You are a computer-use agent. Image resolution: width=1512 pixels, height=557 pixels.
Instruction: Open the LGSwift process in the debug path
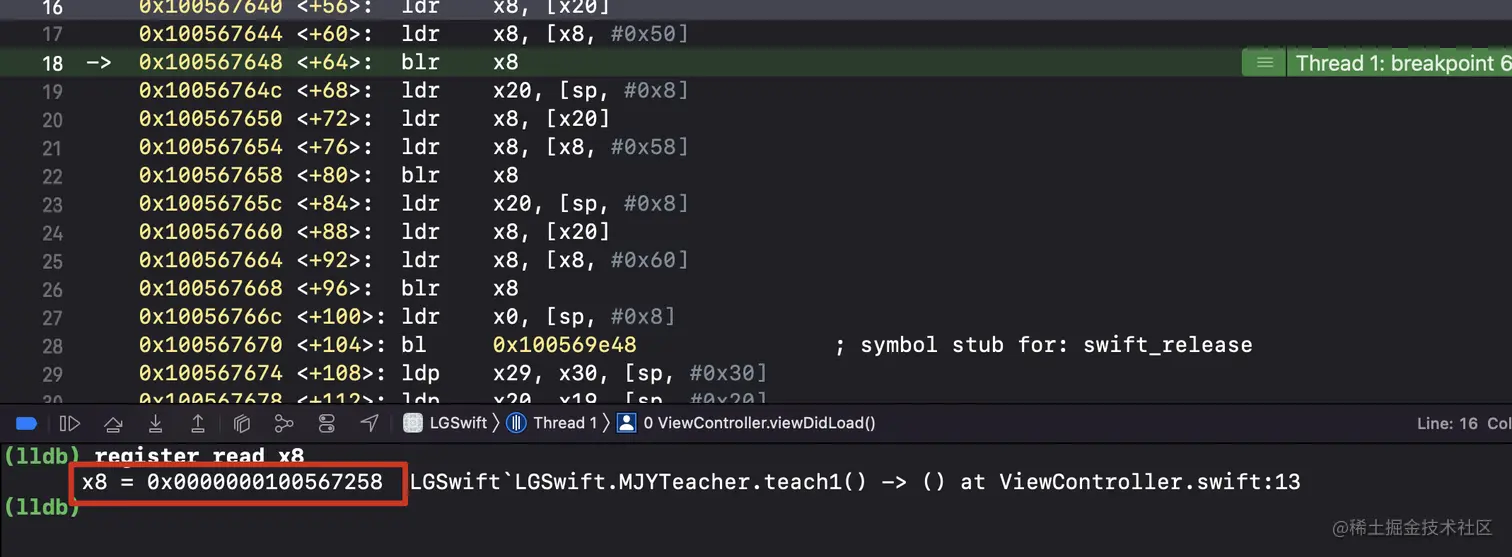[x=446, y=423]
